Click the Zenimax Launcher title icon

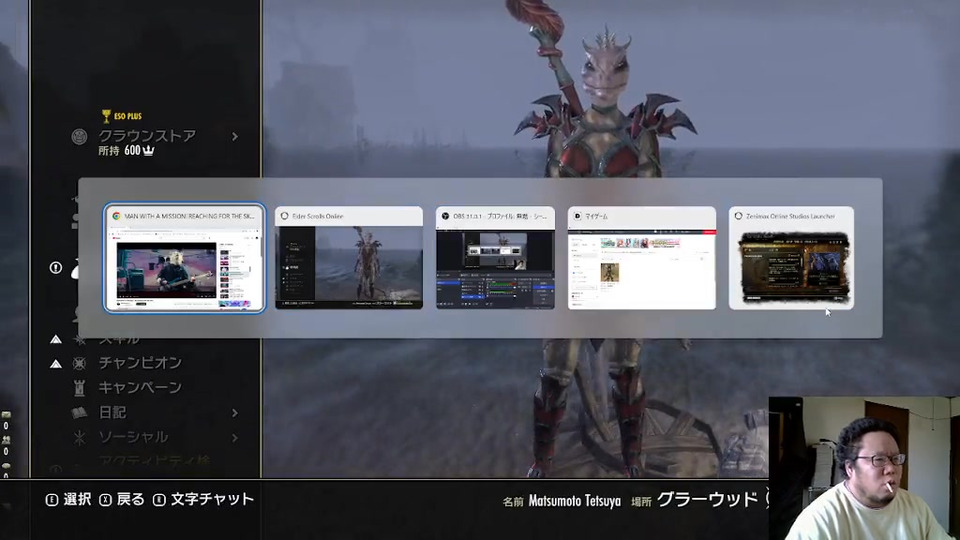pos(738,216)
